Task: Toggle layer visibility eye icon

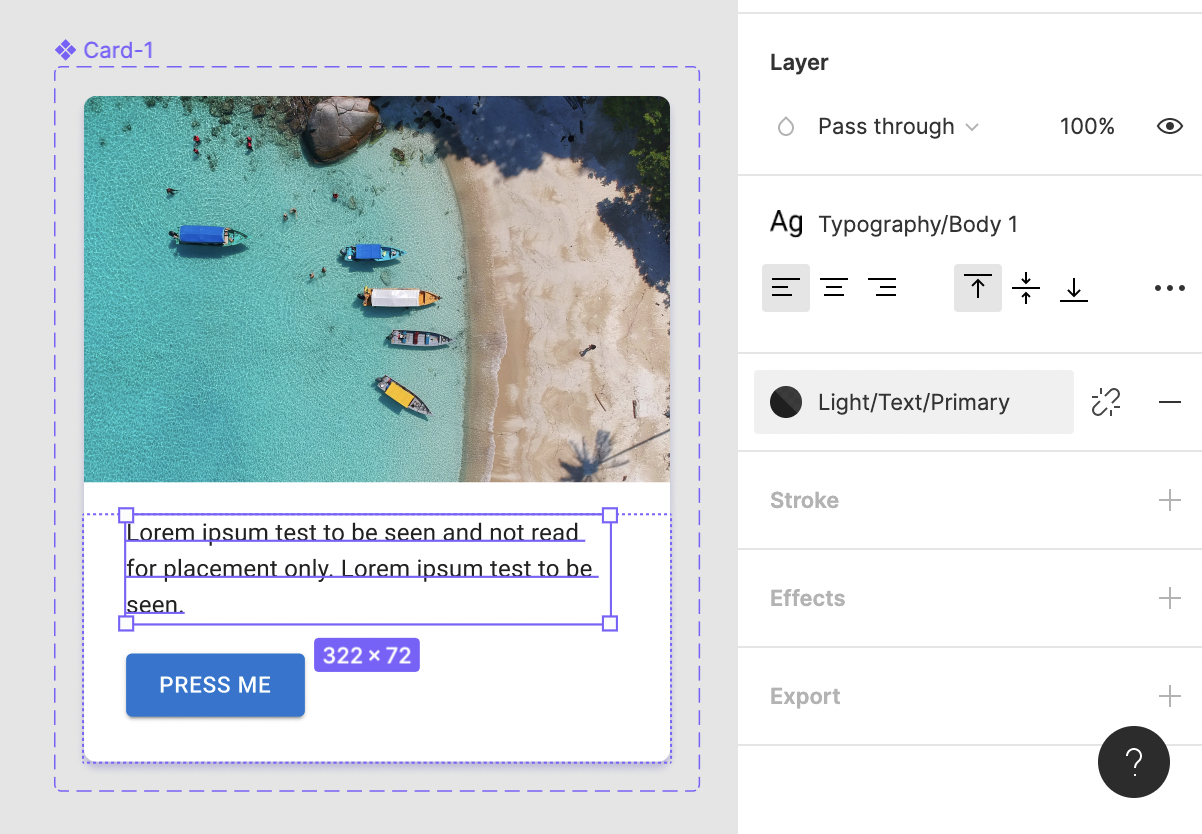Action: [x=1170, y=127]
